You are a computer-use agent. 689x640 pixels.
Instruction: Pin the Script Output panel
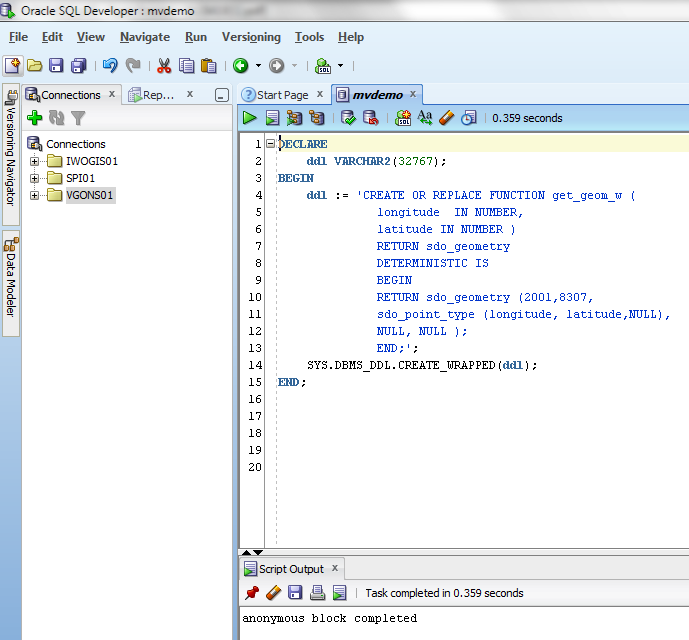(x=251, y=593)
